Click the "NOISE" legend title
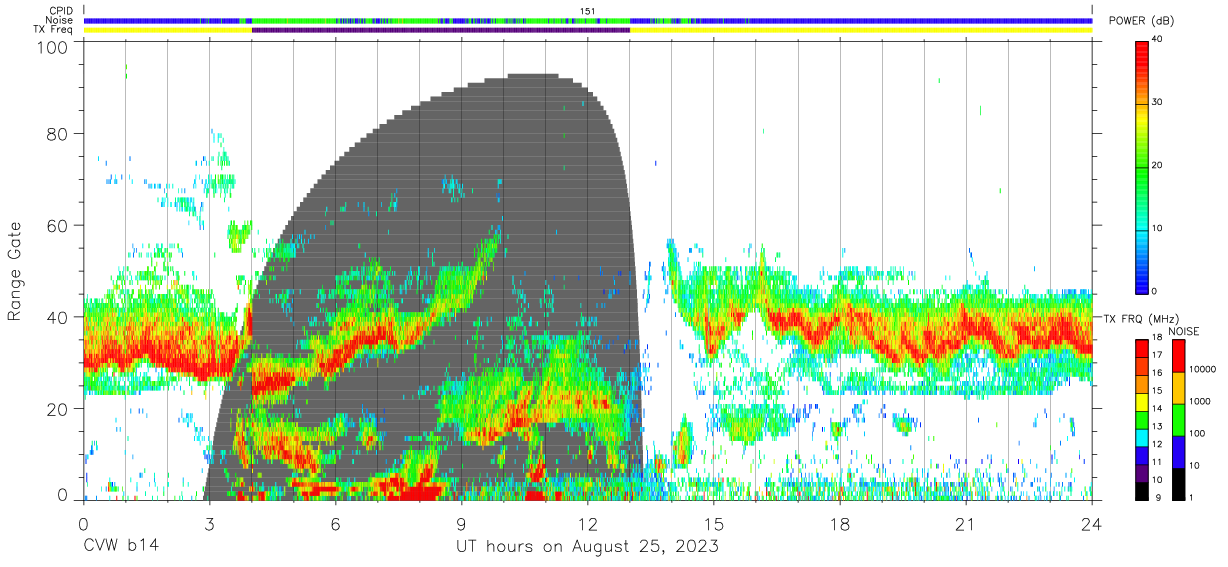The image size is (1228, 567). coord(1186,331)
